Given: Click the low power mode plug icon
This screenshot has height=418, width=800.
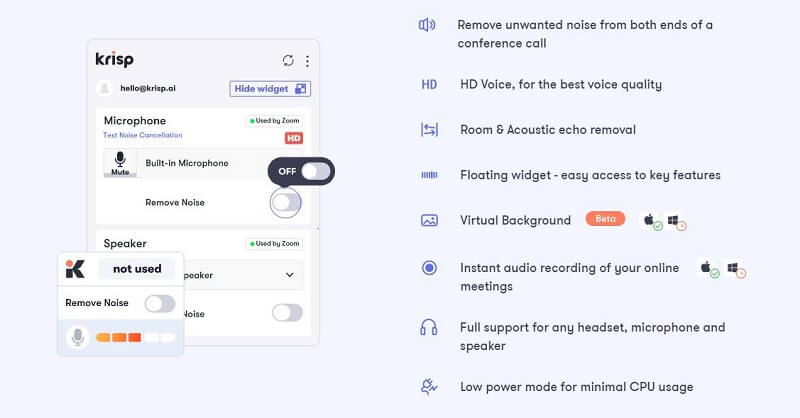Looking at the screenshot, I should click(429, 387).
